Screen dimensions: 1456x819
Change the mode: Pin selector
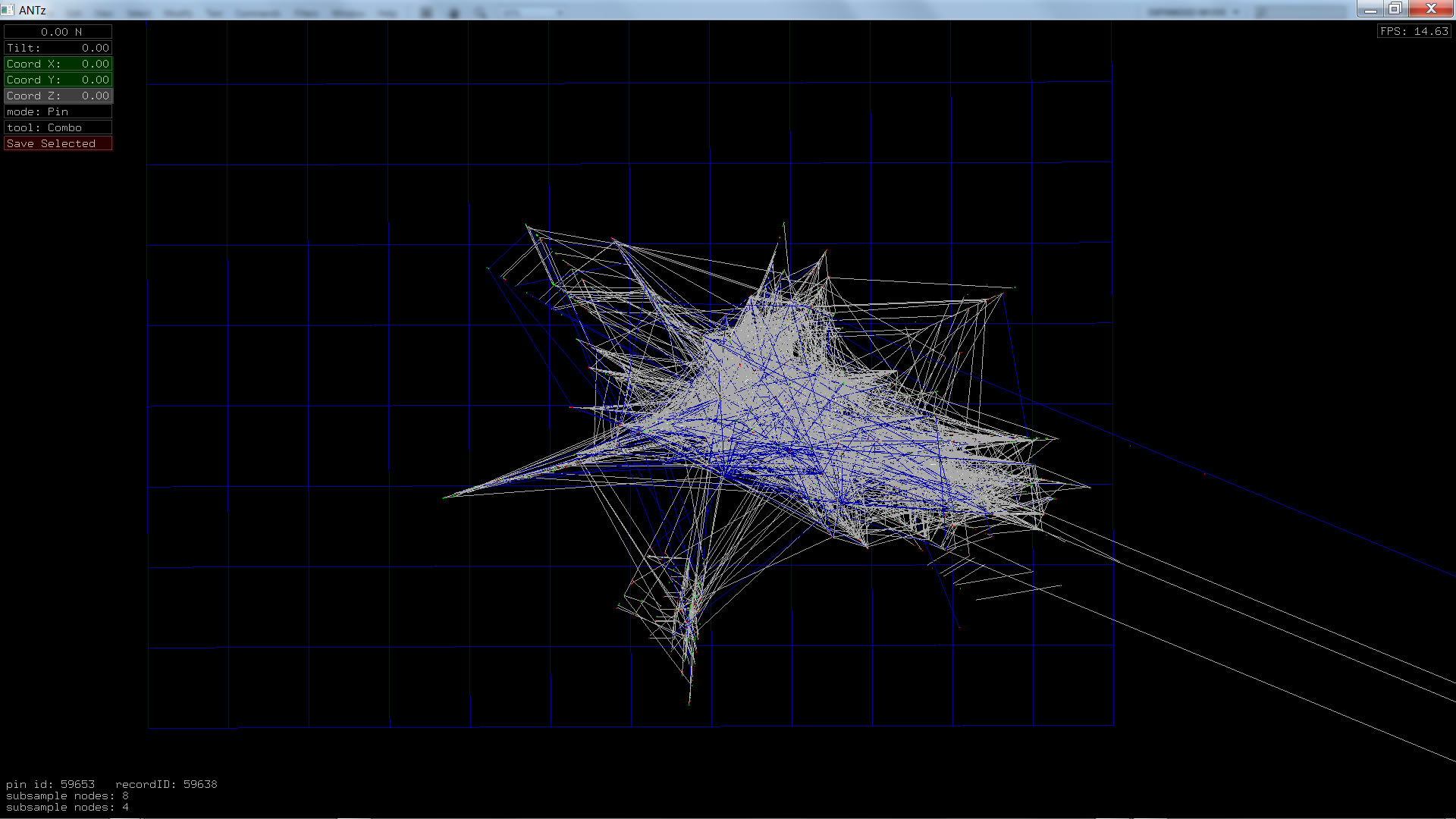coord(58,111)
